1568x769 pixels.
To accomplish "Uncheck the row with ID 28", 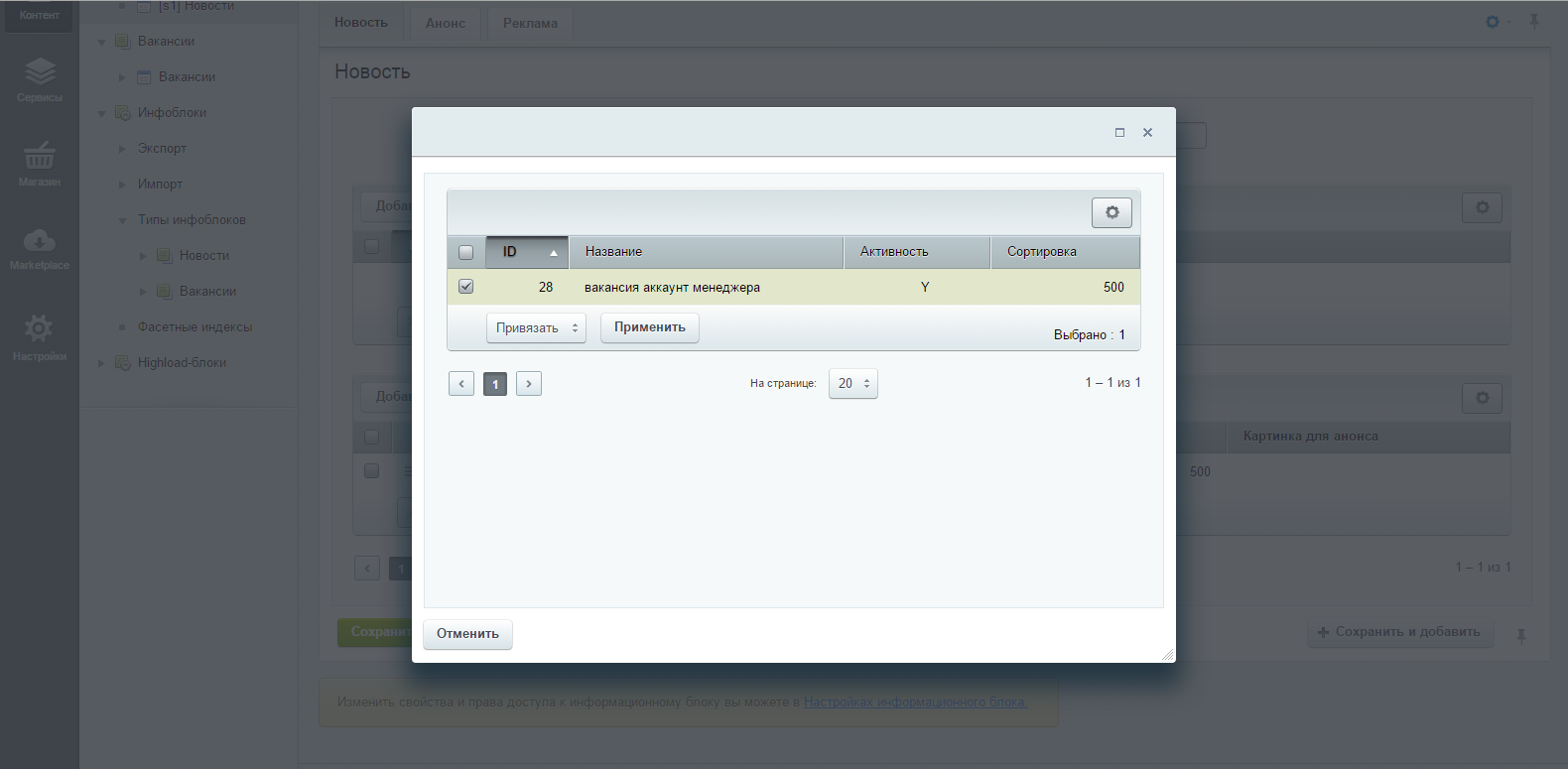I will (465, 287).
